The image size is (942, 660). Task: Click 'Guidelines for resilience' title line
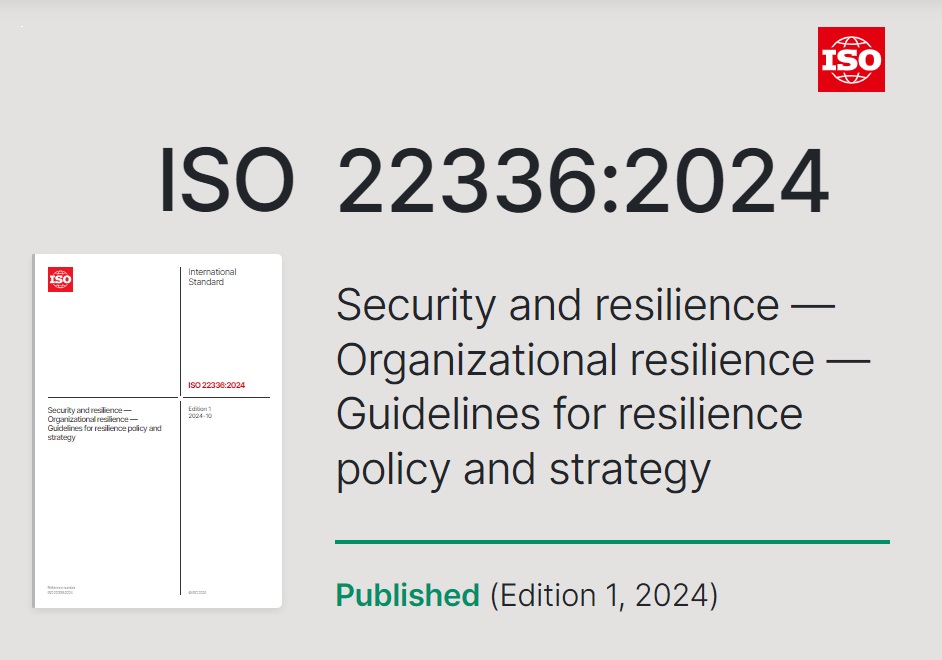click(x=570, y=414)
